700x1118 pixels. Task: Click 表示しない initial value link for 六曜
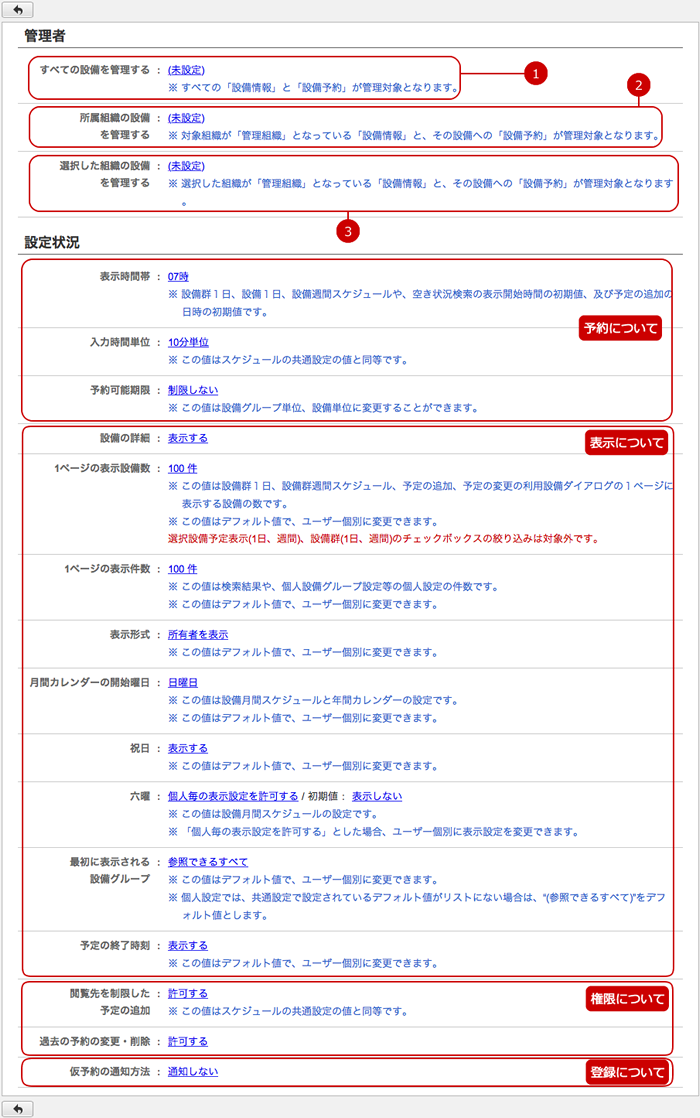(x=376, y=796)
